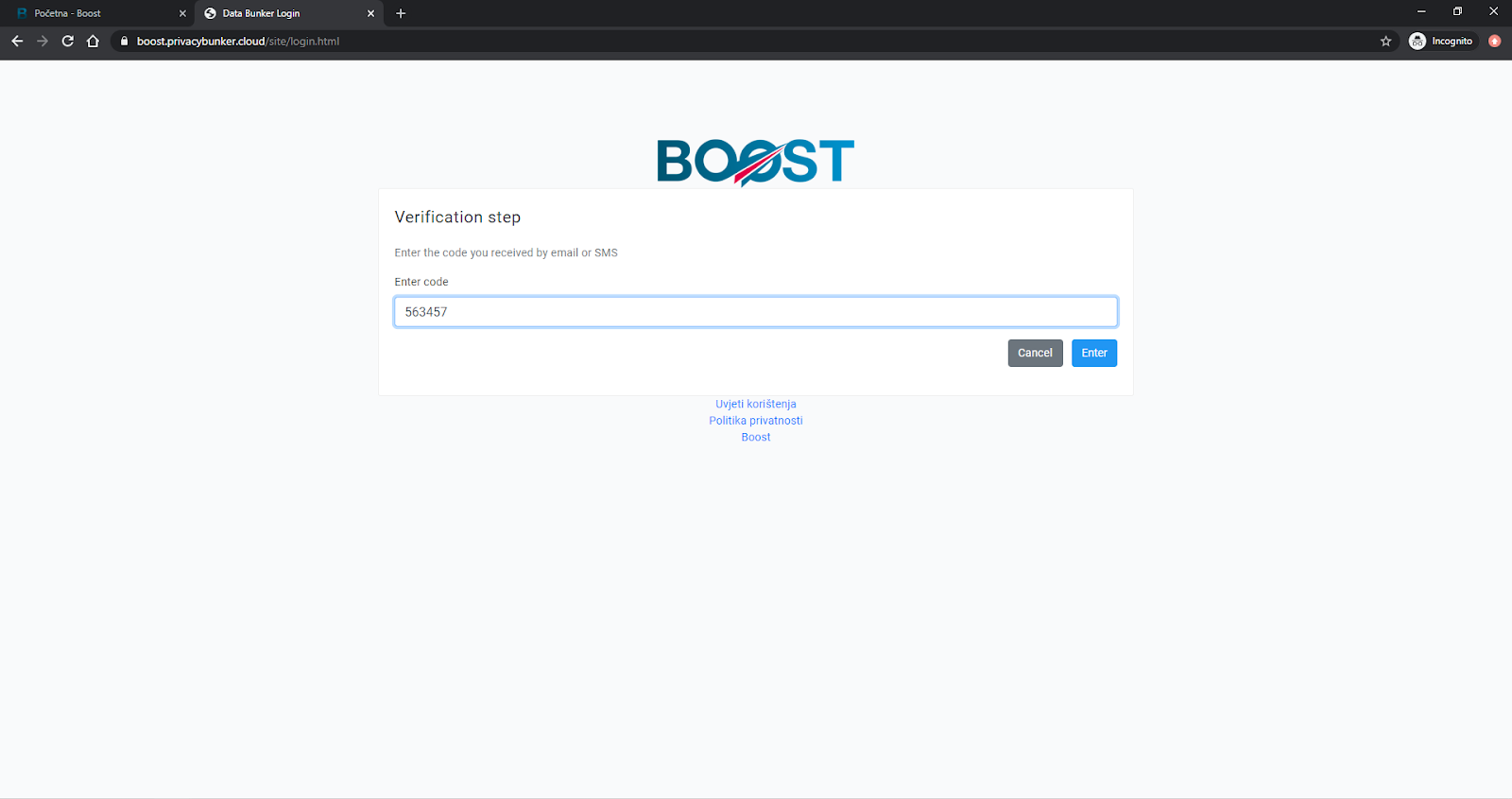The height and width of the screenshot is (799, 1512).
Task: Bookmark this page with the star
Action: pyautogui.click(x=1385, y=41)
